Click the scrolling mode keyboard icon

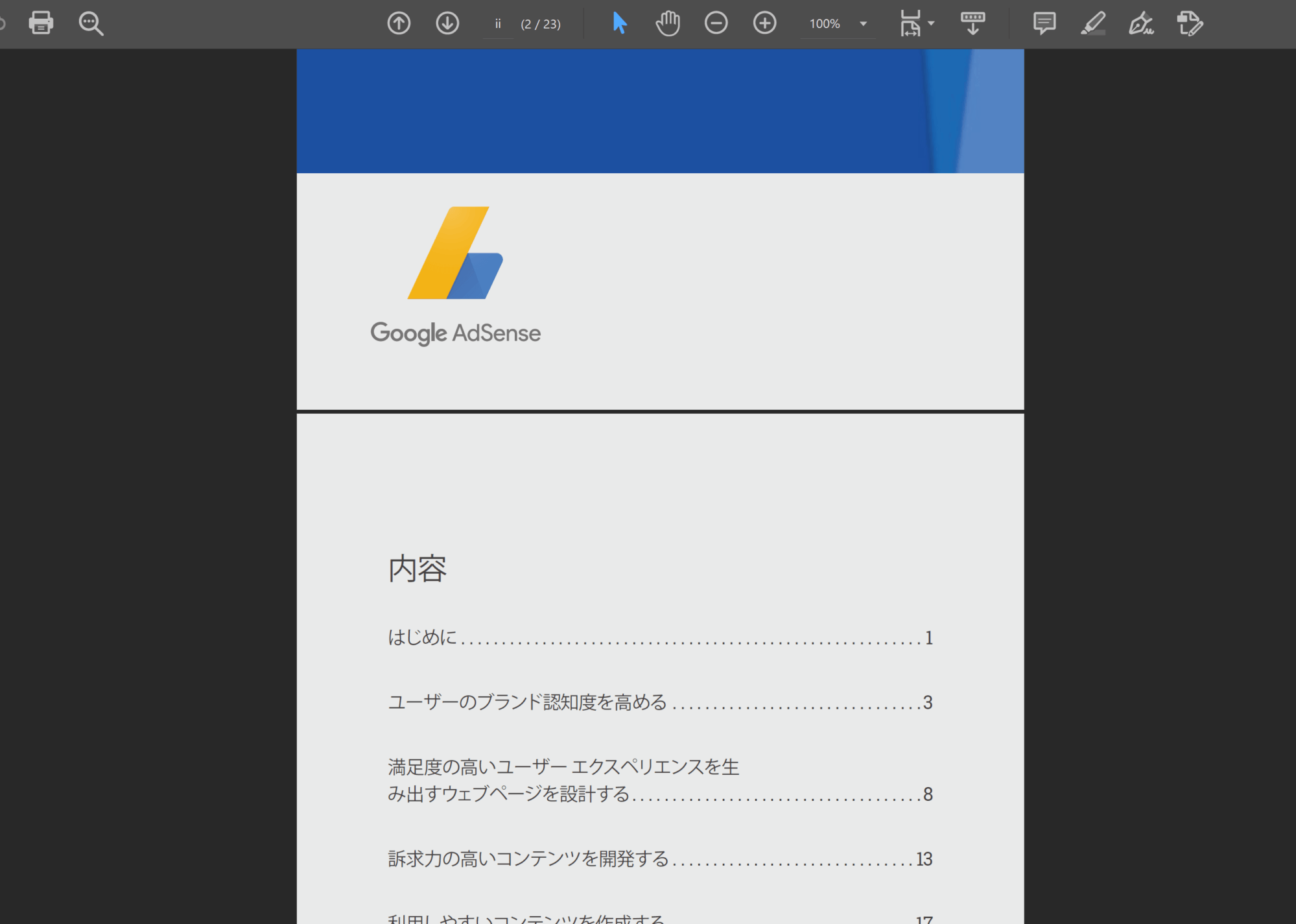972,23
